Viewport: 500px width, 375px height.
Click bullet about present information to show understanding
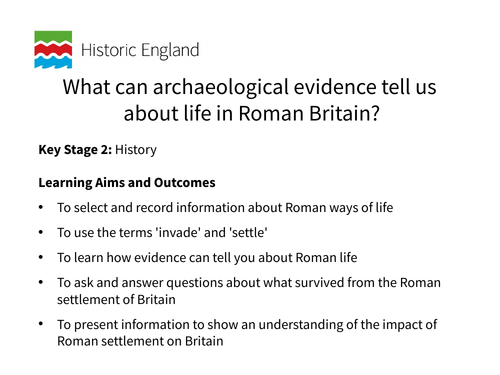coord(247,333)
